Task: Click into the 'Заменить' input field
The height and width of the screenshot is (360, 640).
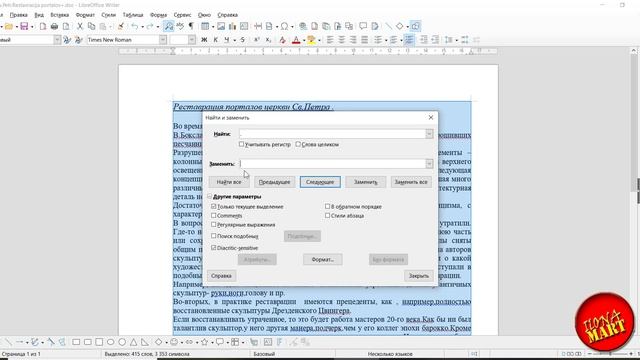Action: 332,164
